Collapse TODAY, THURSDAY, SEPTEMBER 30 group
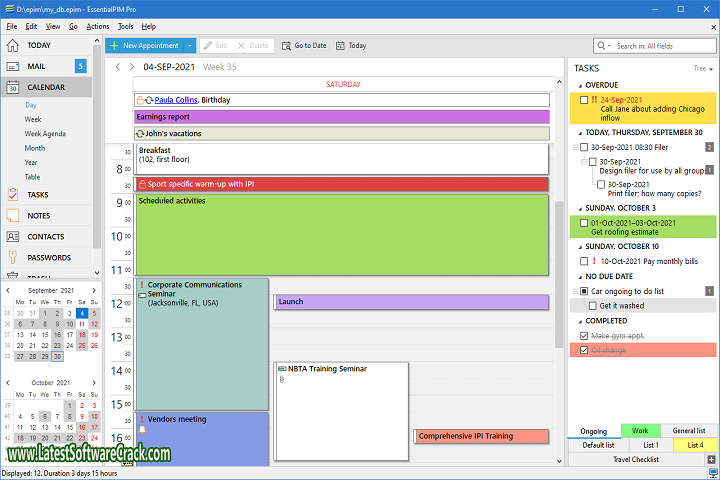 pos(580,133)
